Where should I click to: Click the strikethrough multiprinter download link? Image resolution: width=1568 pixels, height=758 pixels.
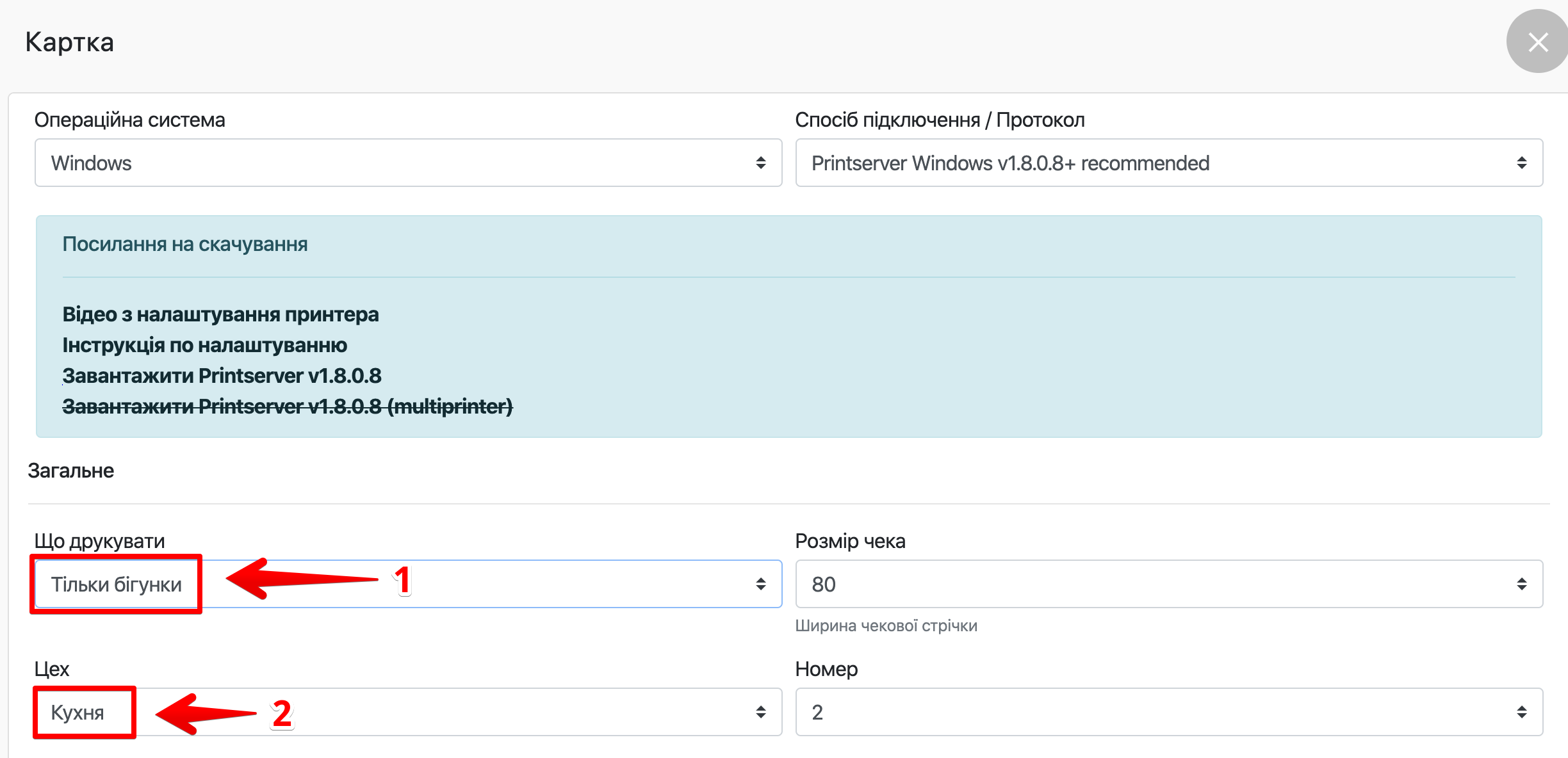tap(287, 407)
